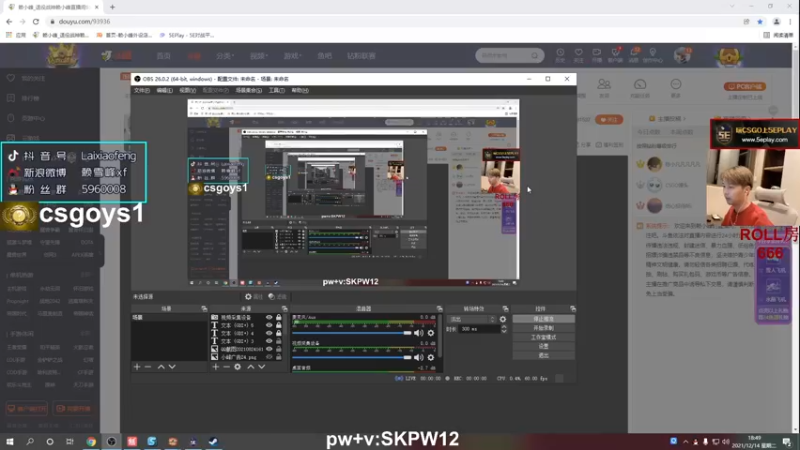Open 工具(T) menu in OBS
Image resolution: width=800 pixels, height=450 pixels.
pos(277,90)
